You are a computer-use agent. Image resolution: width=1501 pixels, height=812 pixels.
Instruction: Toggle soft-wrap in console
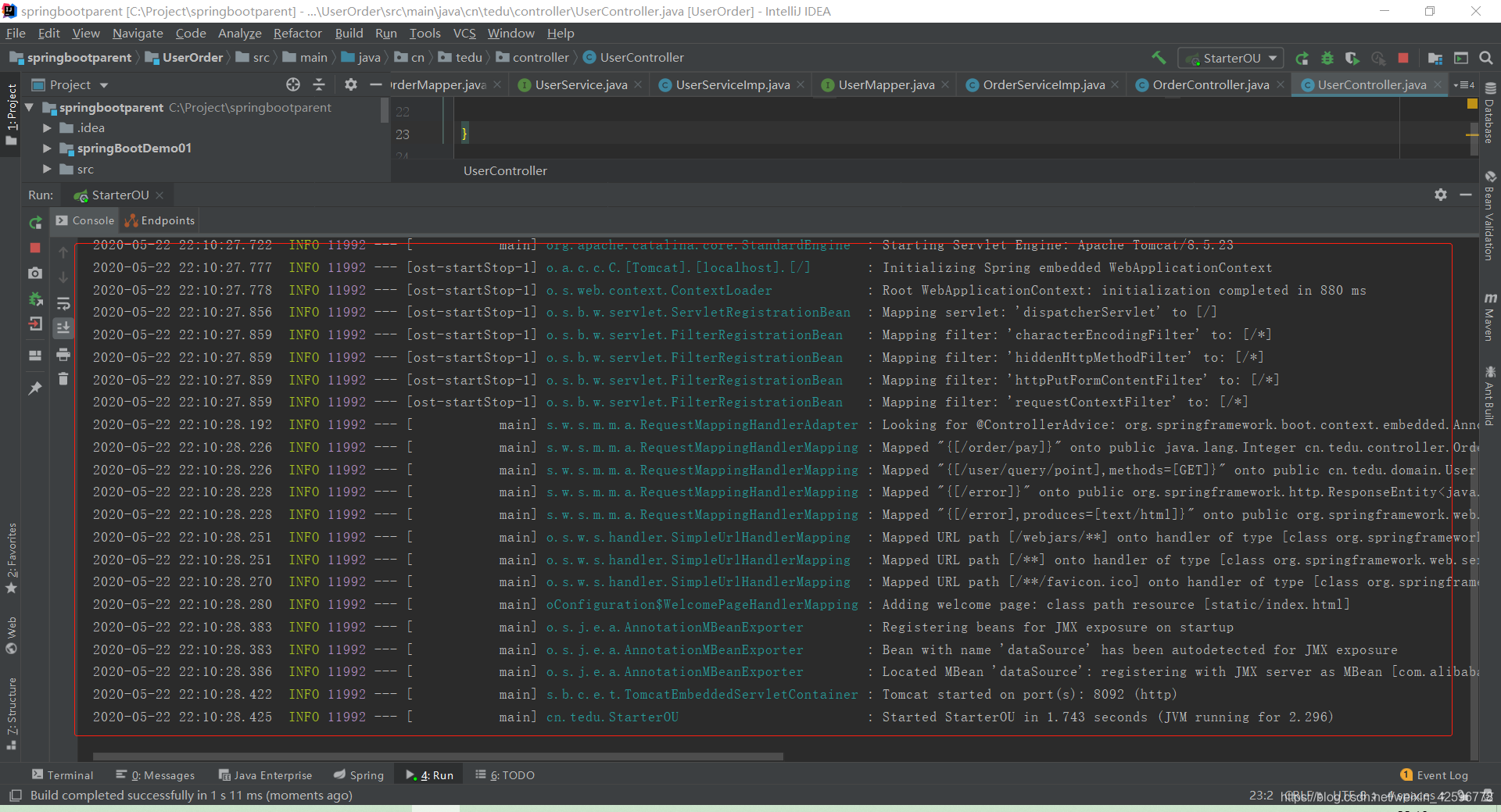[x=63, y=302]
